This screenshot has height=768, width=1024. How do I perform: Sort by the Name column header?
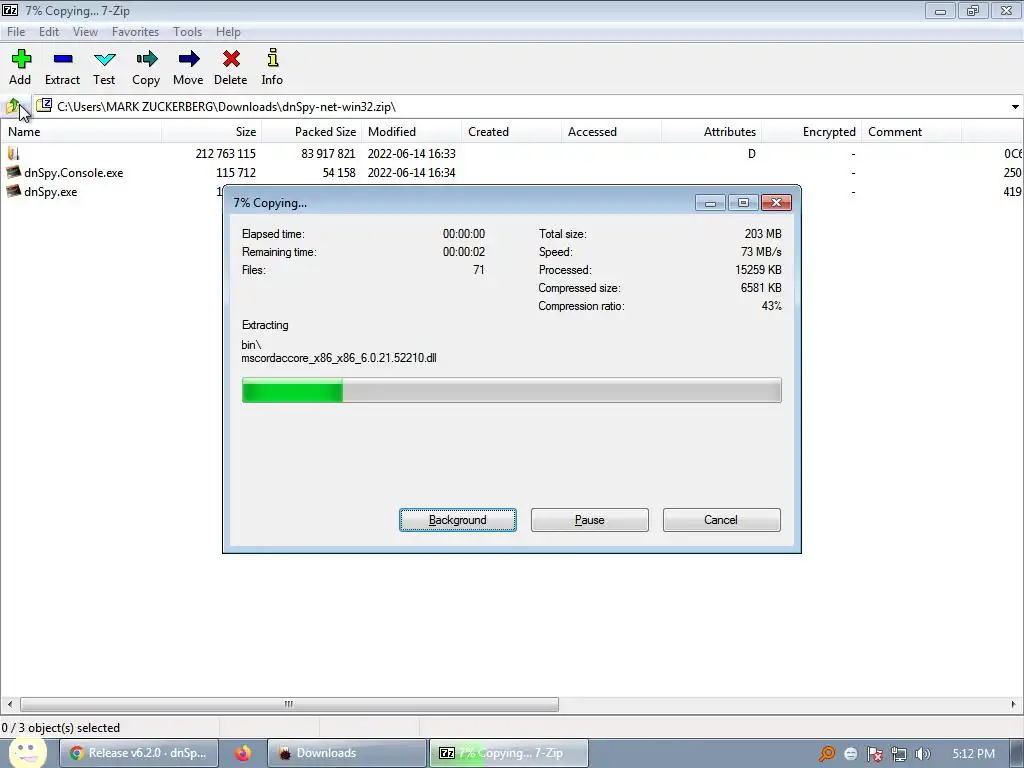(81, 131)
